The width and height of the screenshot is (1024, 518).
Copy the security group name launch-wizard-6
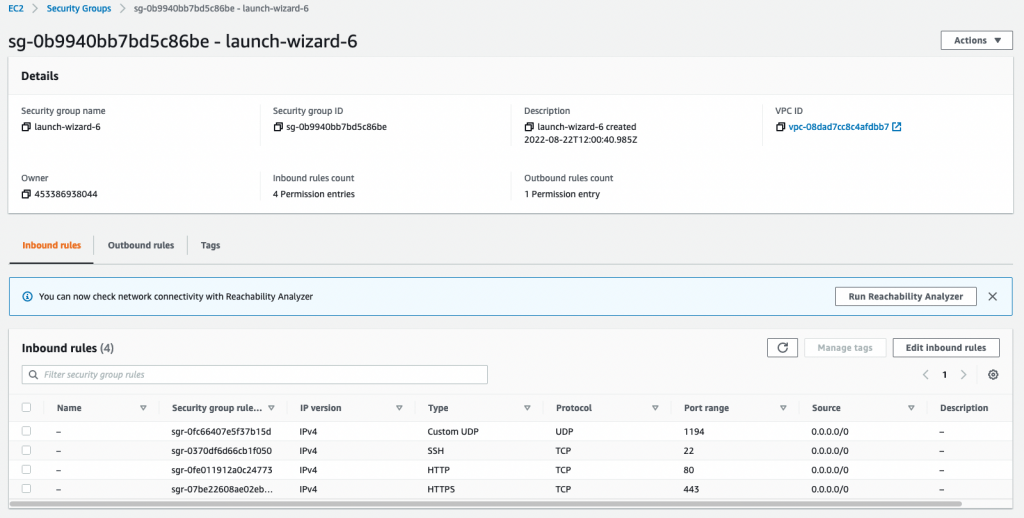26,127
